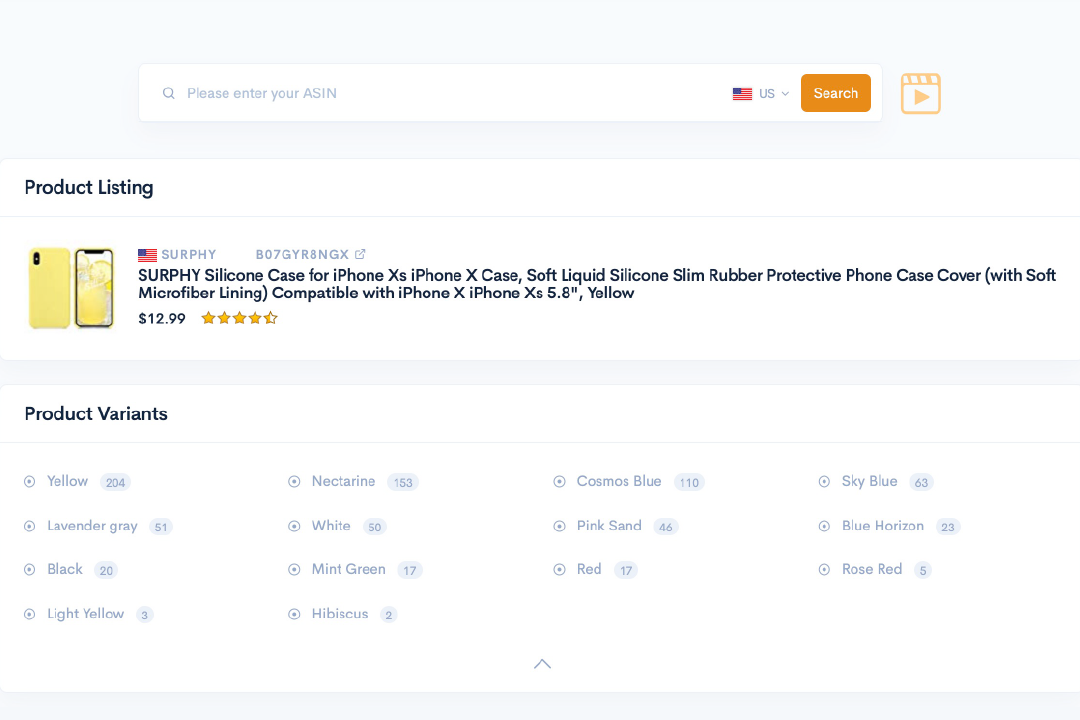Screen dimensions: 1080x720
Task: Select the Red variant radio button
Action: coord(559,570)
